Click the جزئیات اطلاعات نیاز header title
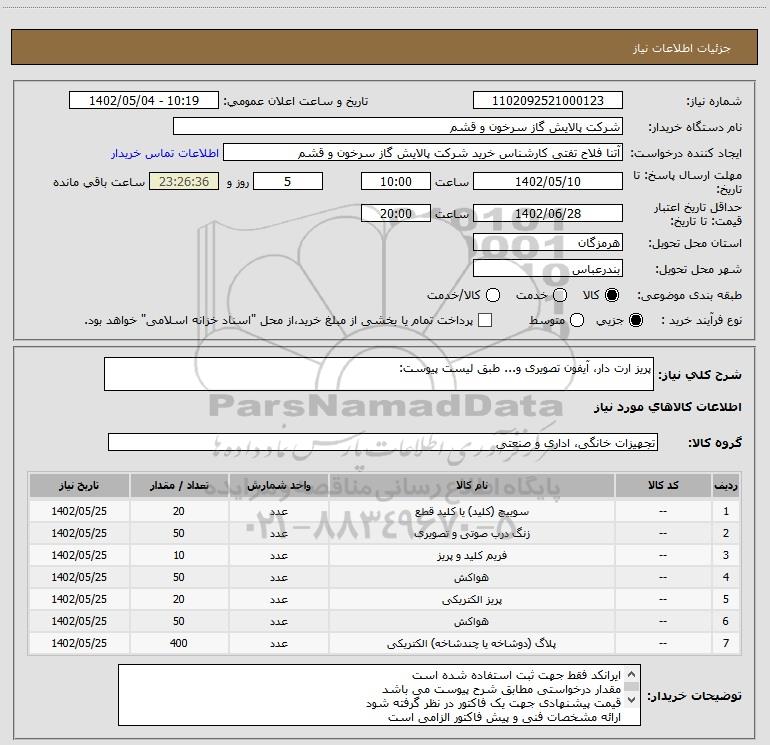The image size is (770, 745). [x=682, y=48]
